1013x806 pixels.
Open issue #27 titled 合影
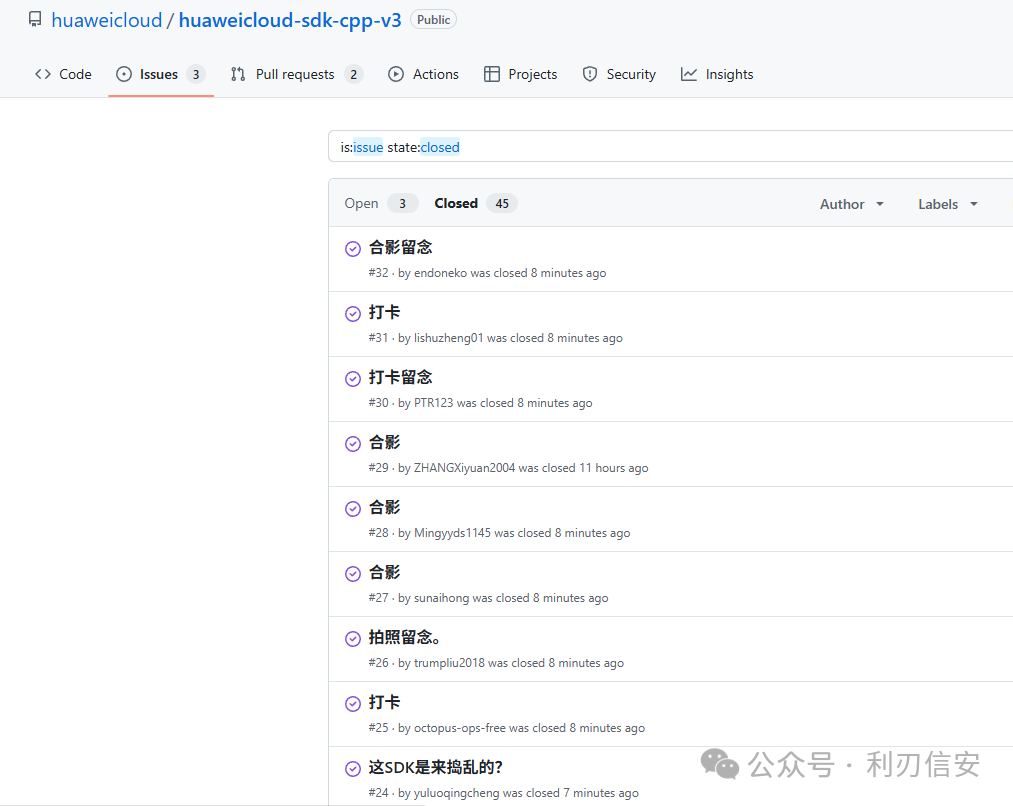(384, 572)
